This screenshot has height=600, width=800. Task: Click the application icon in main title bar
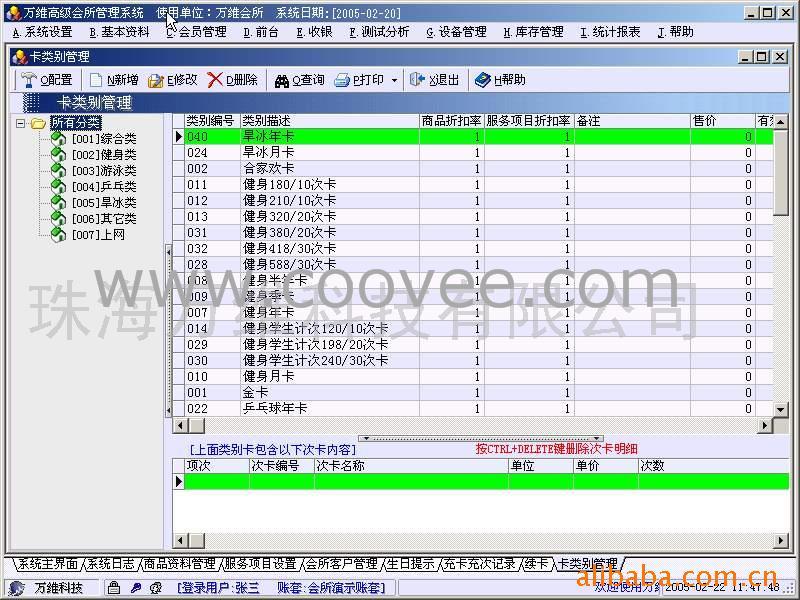coord(13,13)
